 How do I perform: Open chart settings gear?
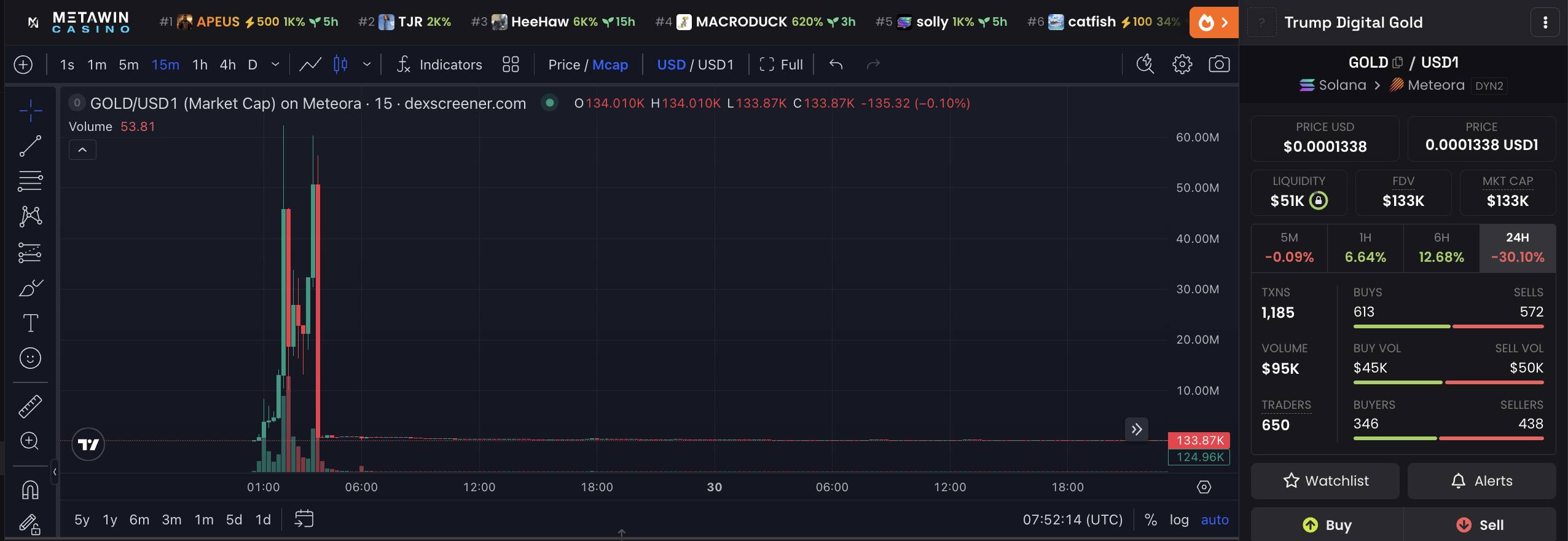point(1182,65)
